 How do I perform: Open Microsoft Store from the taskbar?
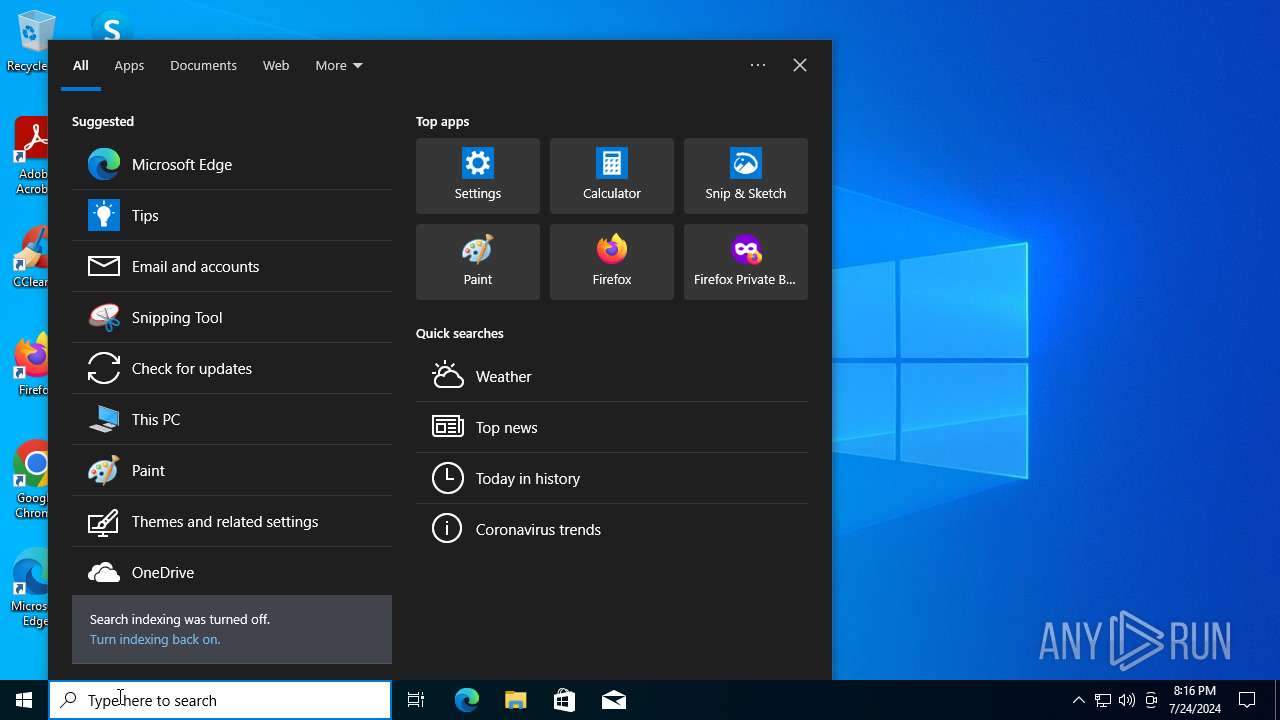(x=565, y=700)
